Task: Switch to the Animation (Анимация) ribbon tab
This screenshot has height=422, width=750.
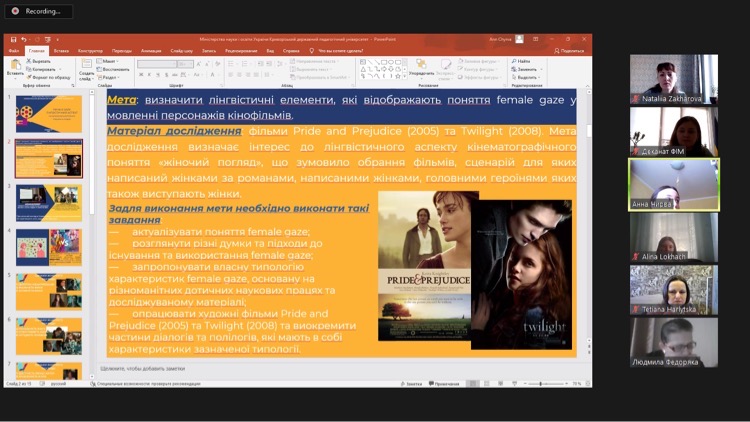Action: 151,50
